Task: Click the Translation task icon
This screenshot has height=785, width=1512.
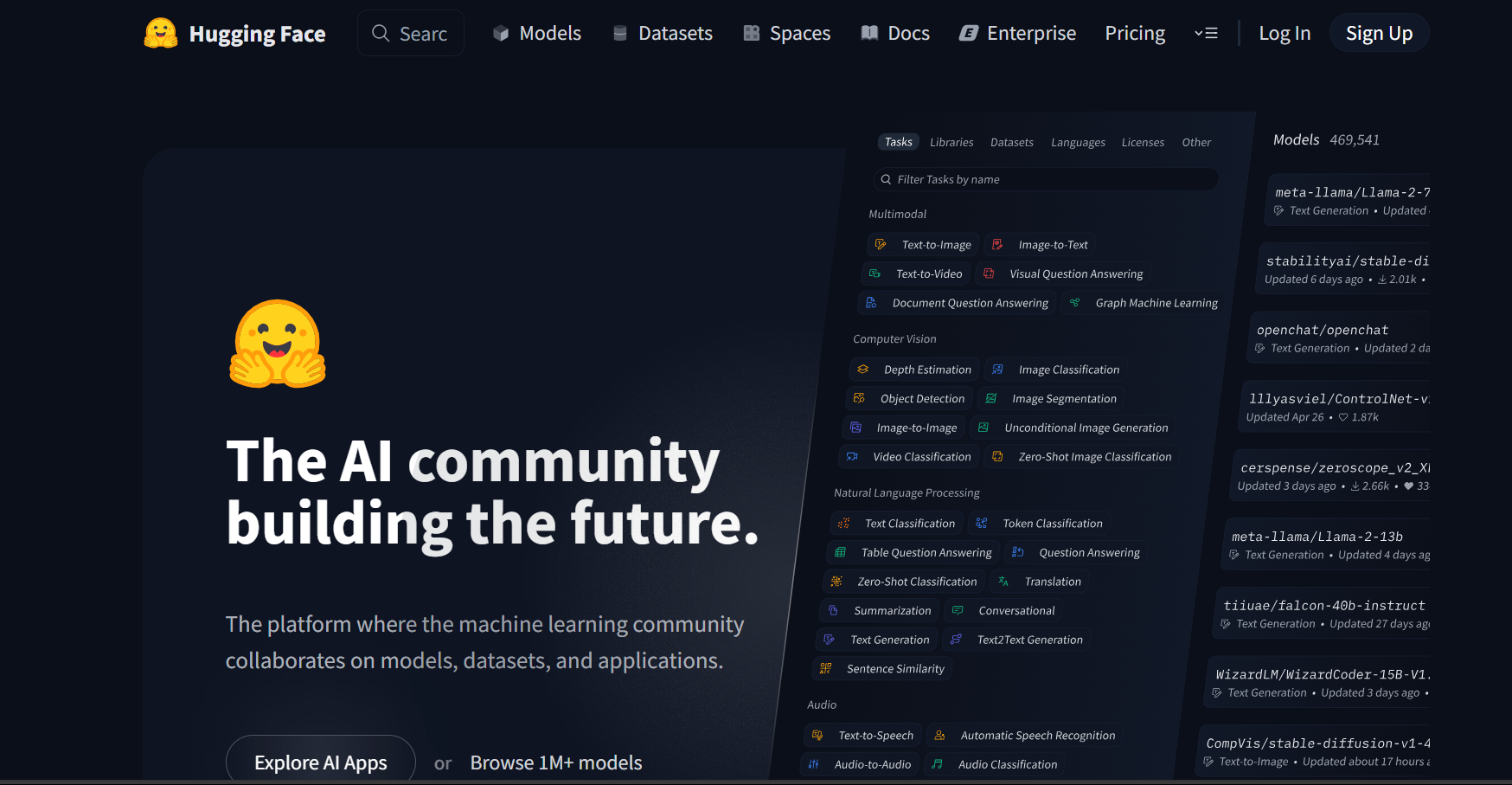Action: click(1003, 582)
